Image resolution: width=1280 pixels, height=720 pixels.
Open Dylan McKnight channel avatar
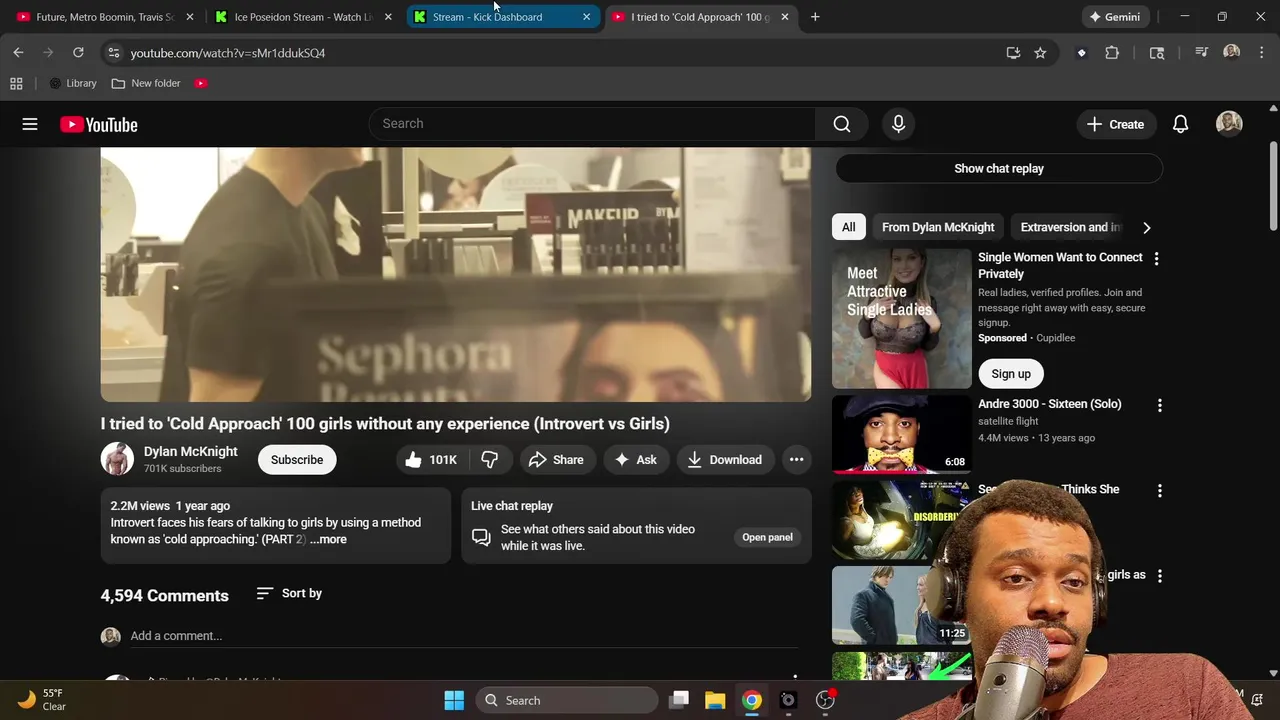tap(117, 459)
